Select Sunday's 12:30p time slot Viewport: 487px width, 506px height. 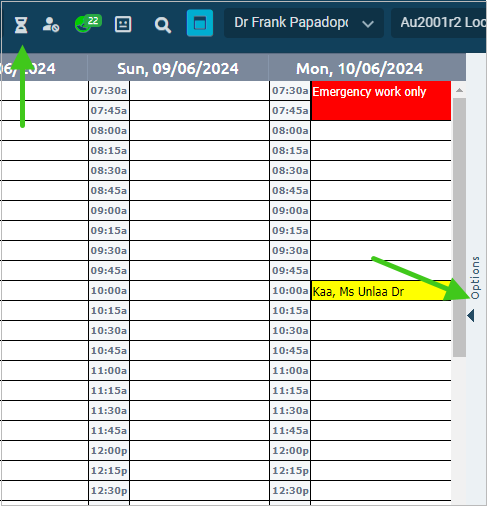199,491
